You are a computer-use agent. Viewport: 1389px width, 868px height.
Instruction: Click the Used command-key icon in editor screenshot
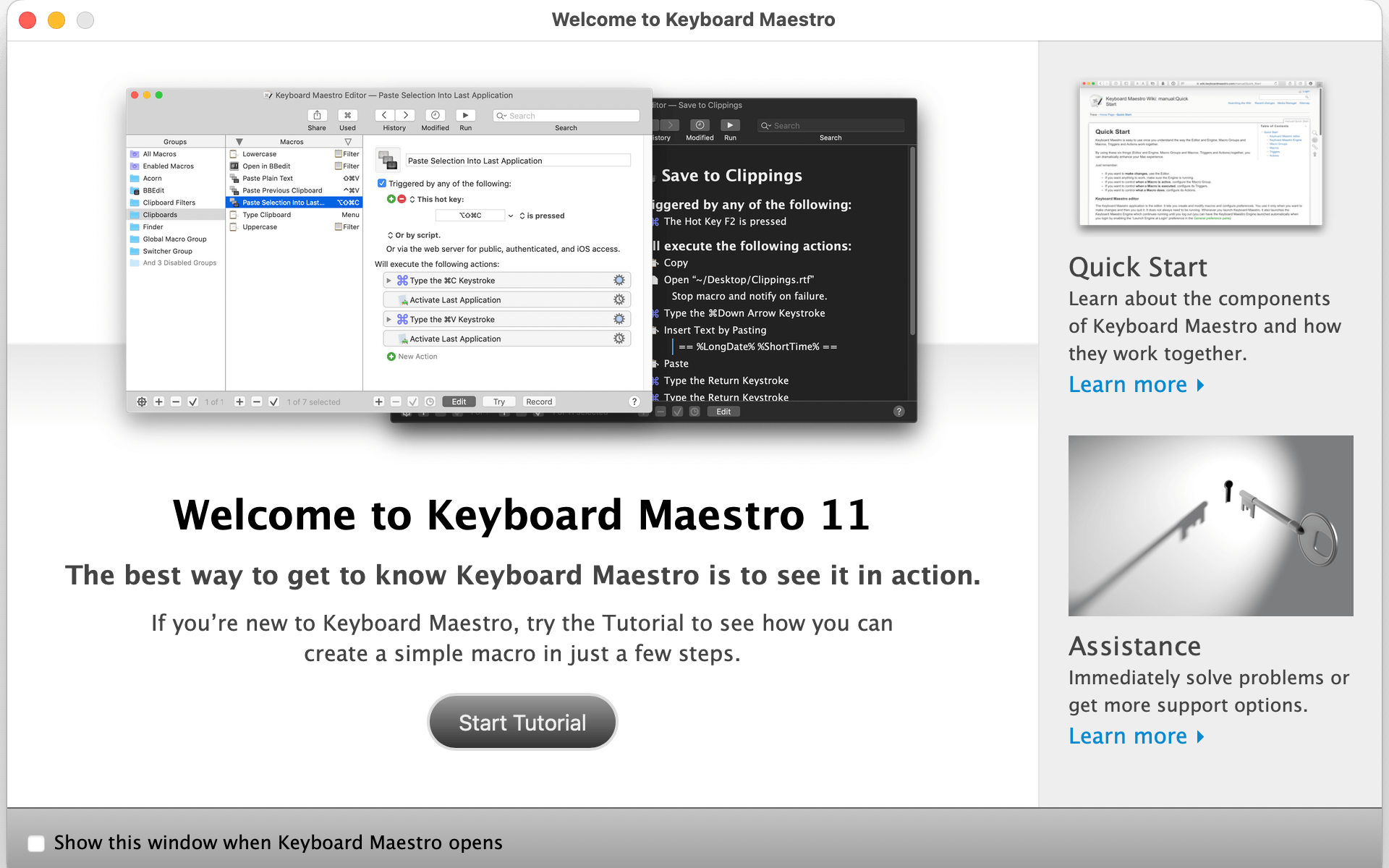coord(347,115)
